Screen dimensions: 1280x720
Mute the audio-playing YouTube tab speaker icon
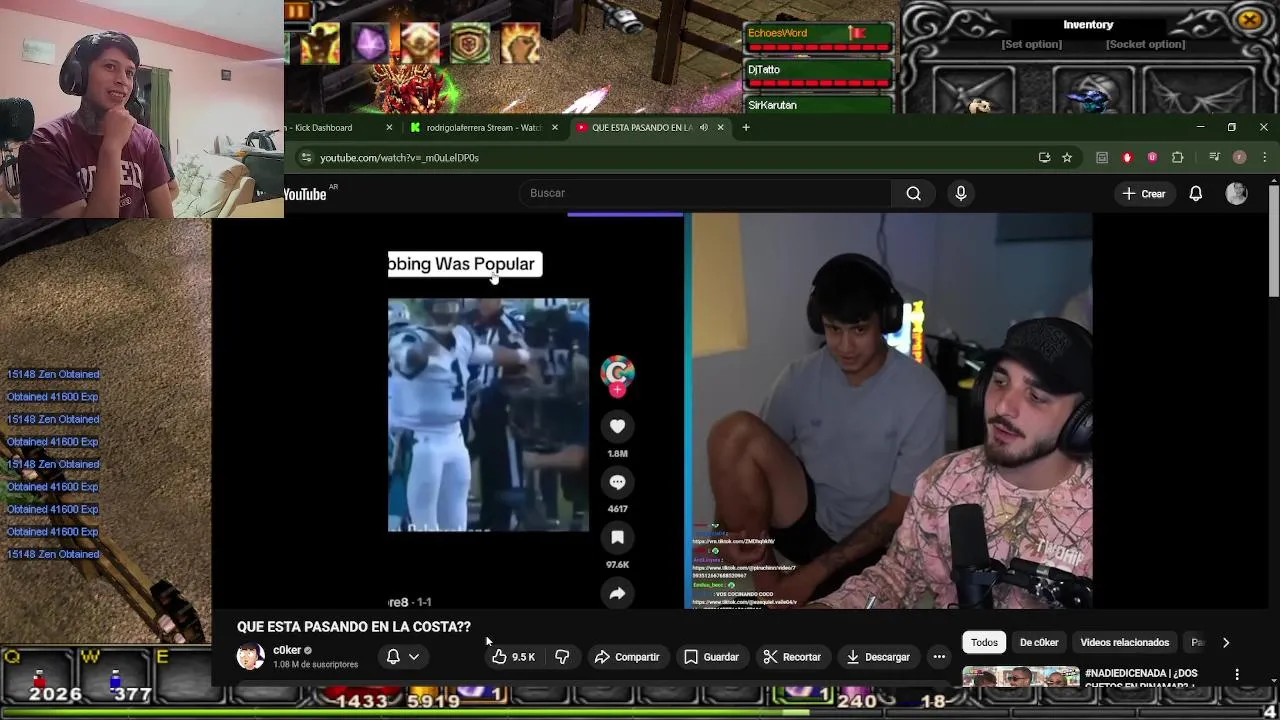click(x=703, y=128)
